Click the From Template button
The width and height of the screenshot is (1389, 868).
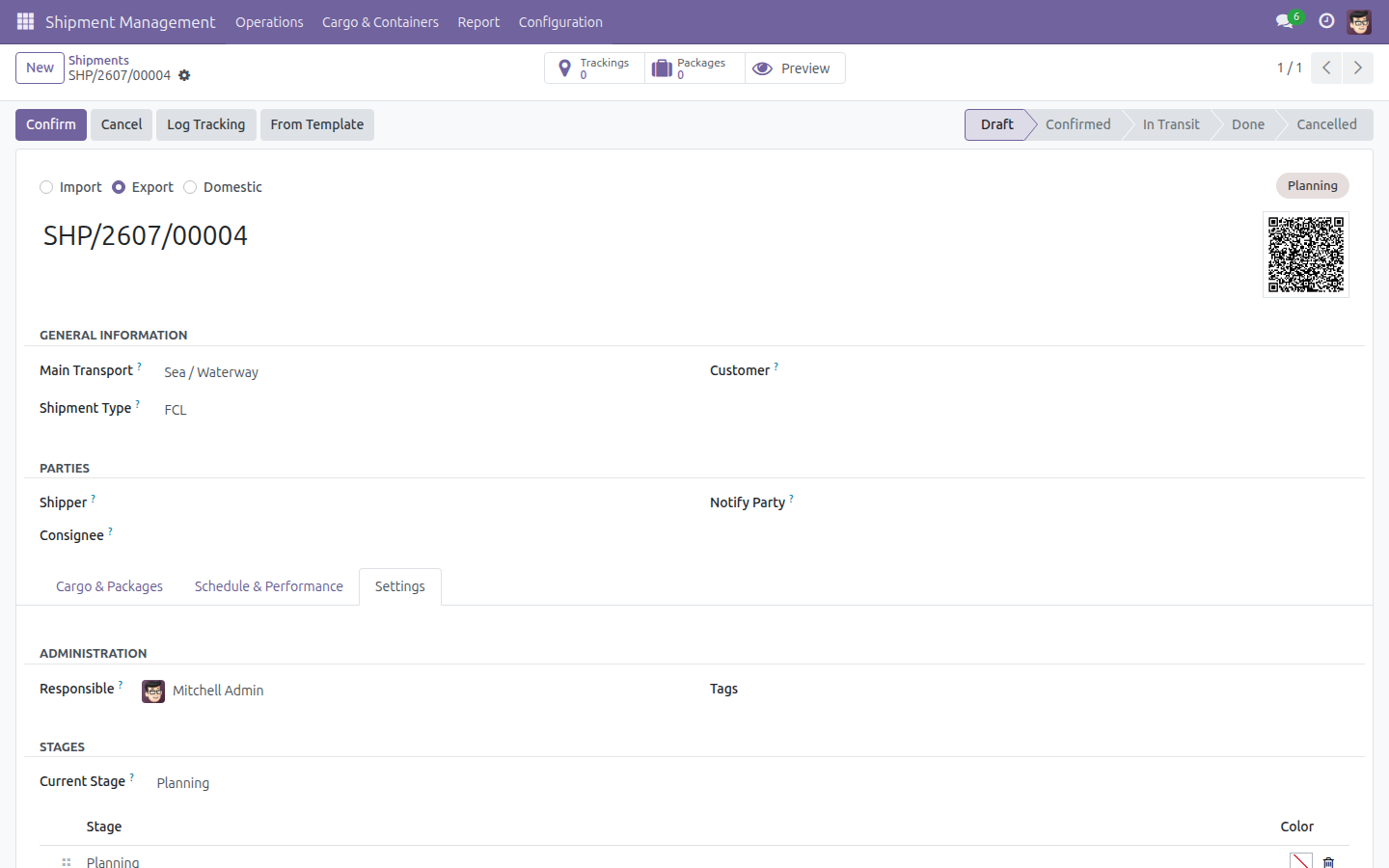pyautogui.click(x=317, y=124)
